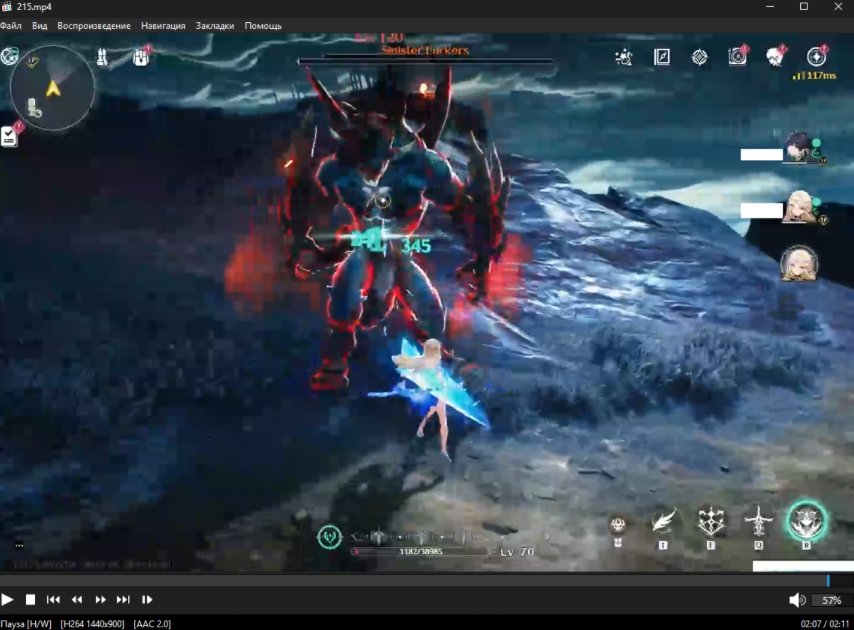The image size is (854, 630).
Task: Use the feather wing skill icon
Action: 664,522
